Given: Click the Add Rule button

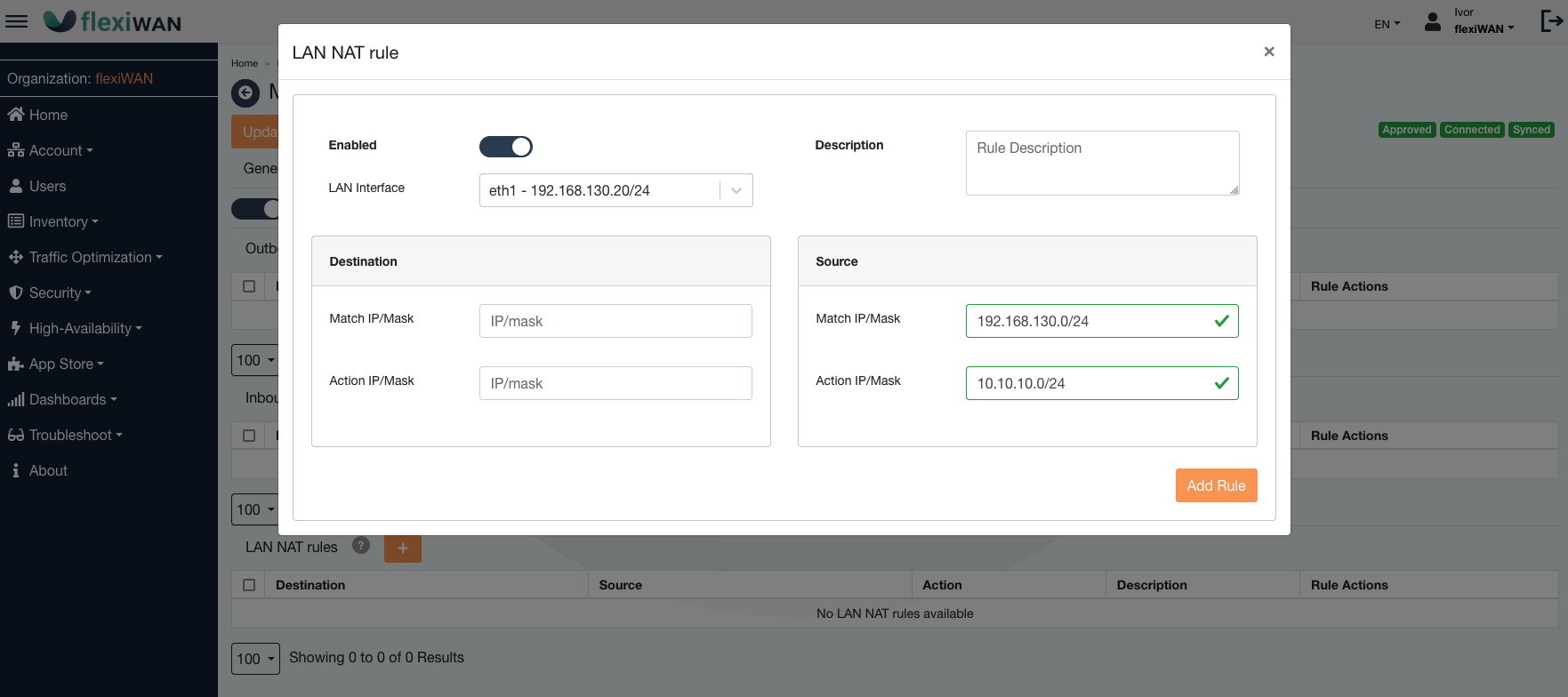Looking at the screenshot, I should 1215,485.
